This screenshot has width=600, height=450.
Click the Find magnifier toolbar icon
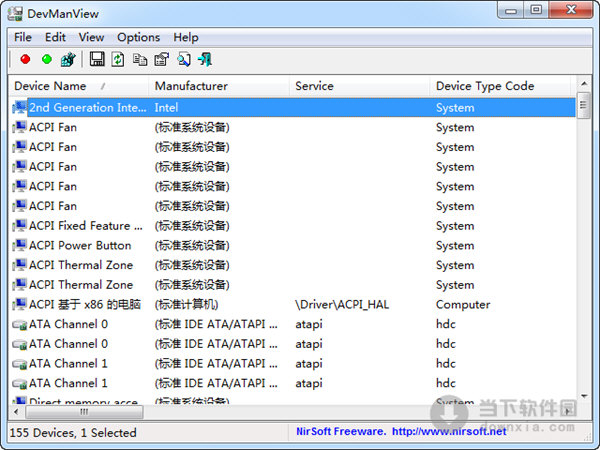[184, 59]
